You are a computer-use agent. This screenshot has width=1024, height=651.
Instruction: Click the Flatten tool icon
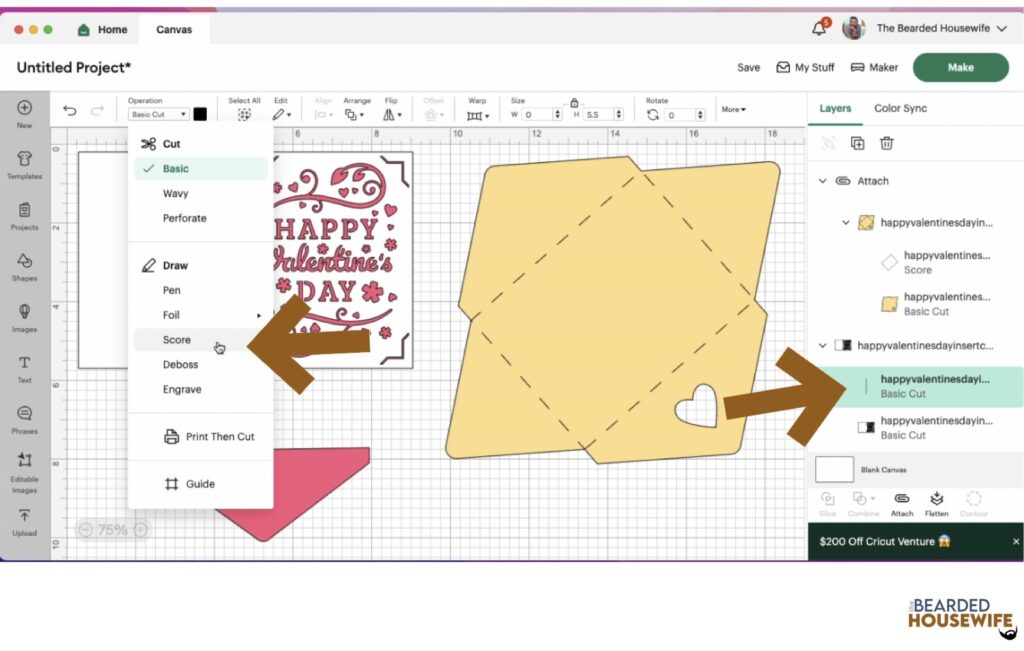click(x=937, y=502)
